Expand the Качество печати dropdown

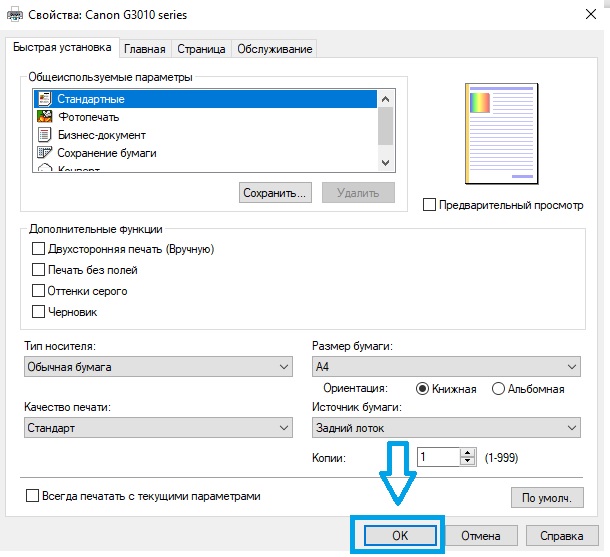(x=157, y=428)
